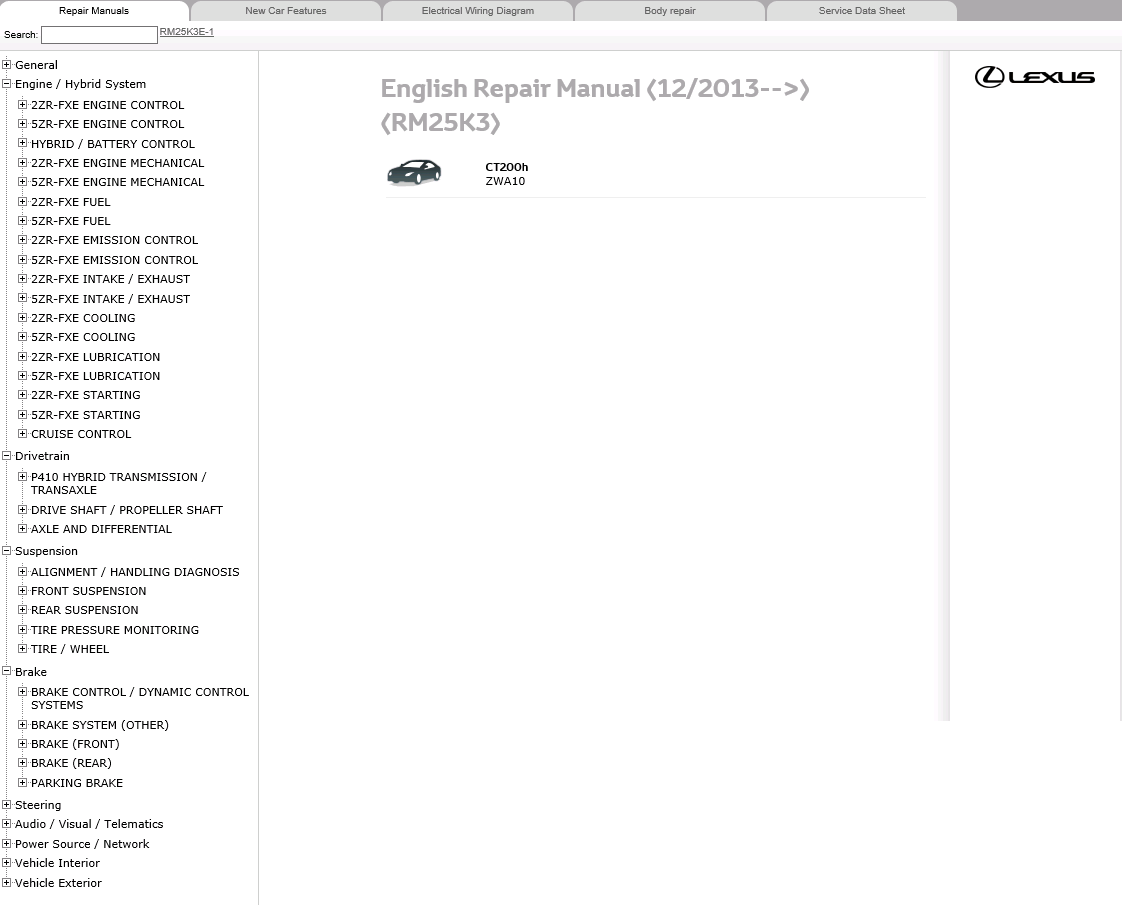Expand HYBRID / BATTERY CONTROL section
The image size is (1122, 905).
click(x=22, y=143)
